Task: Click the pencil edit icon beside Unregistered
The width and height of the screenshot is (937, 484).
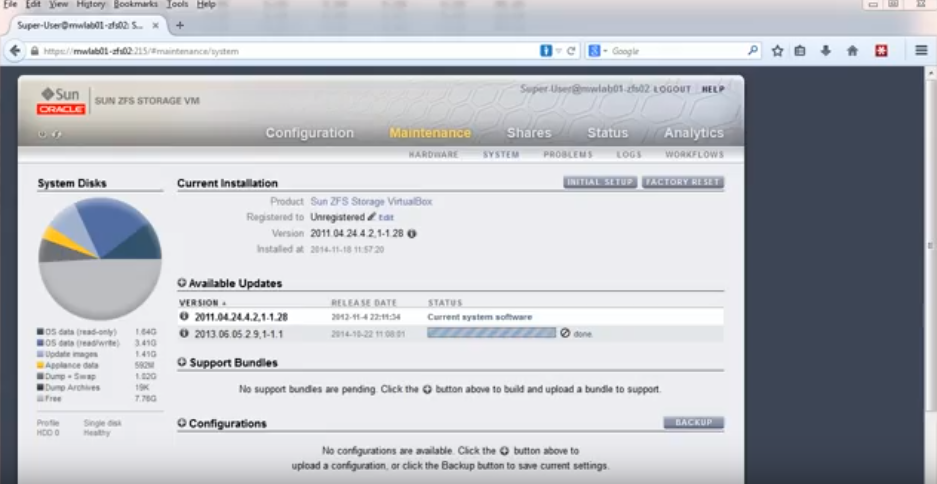Action: point(372,216)
